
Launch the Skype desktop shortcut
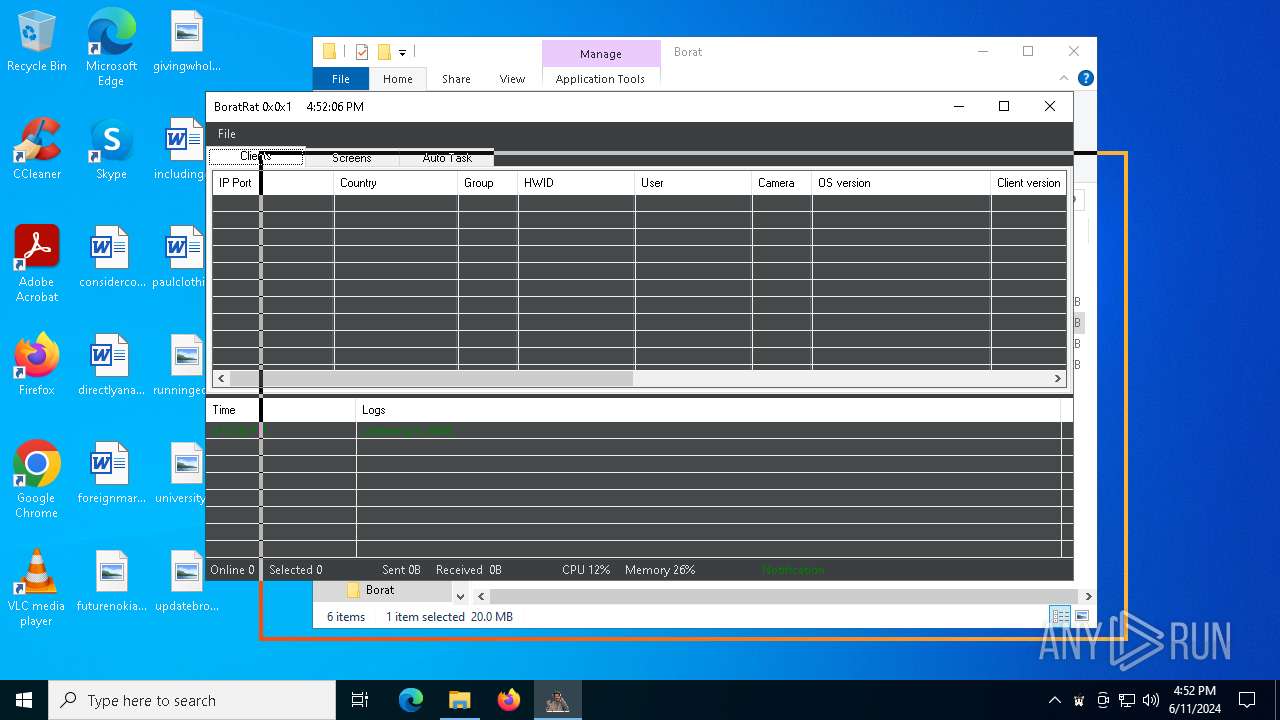[x=111, y=149]
